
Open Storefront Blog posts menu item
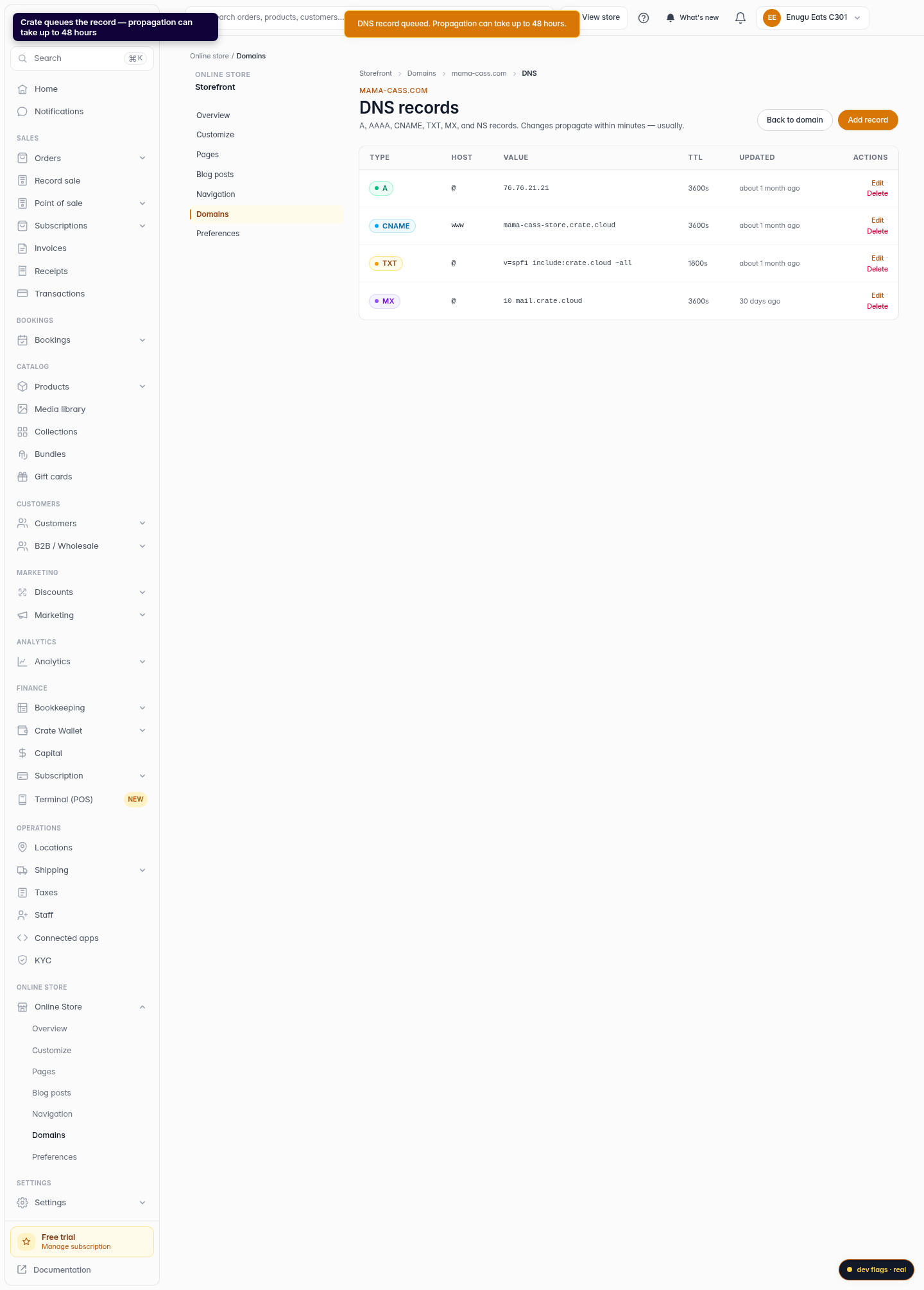coord(215,175)
